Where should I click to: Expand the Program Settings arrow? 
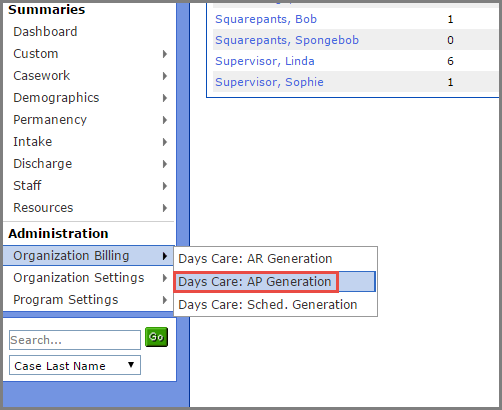pyautogui.click(x=165, y=300)
